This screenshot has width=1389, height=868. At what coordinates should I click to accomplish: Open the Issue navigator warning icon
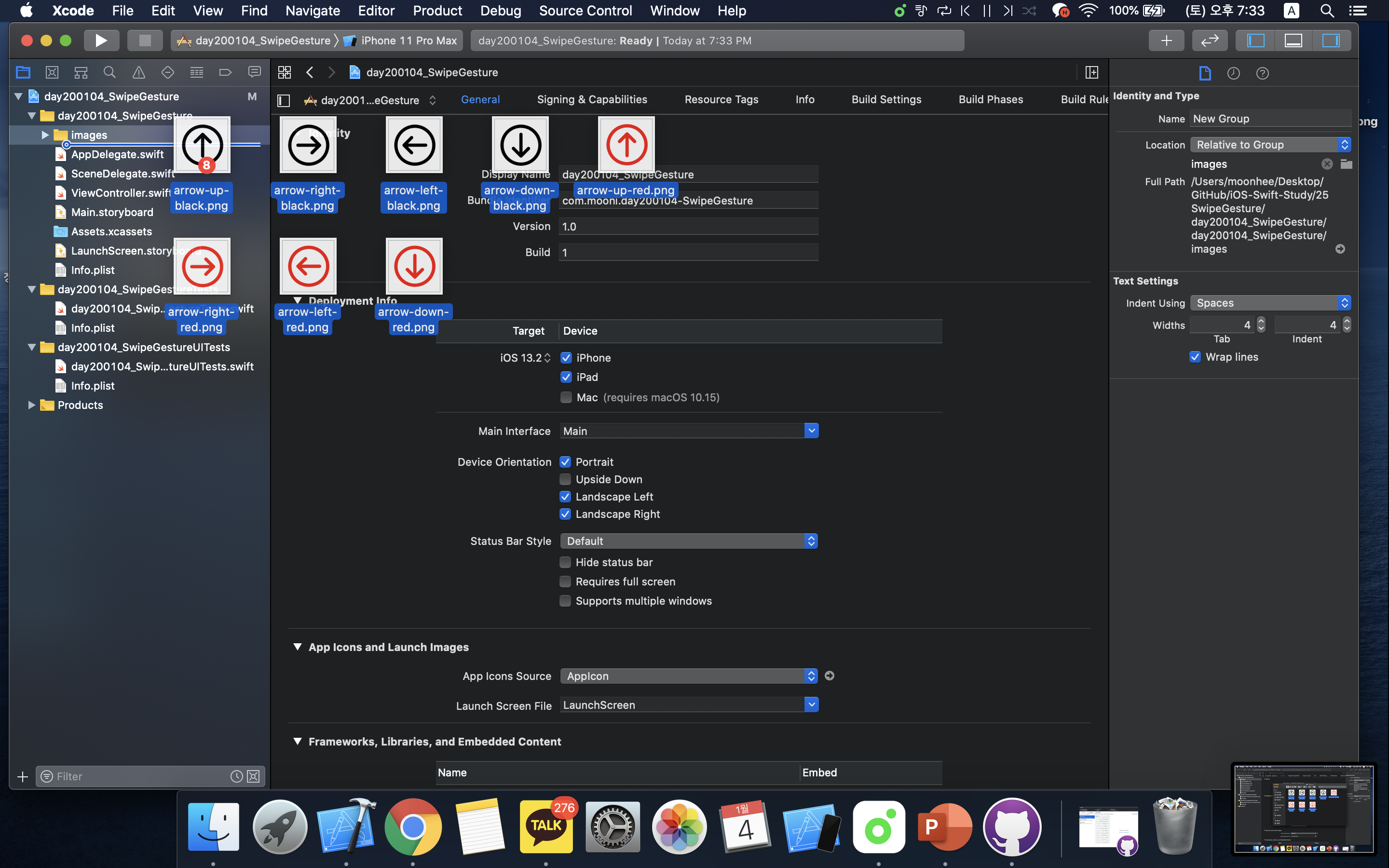click(x=138, y=72)
